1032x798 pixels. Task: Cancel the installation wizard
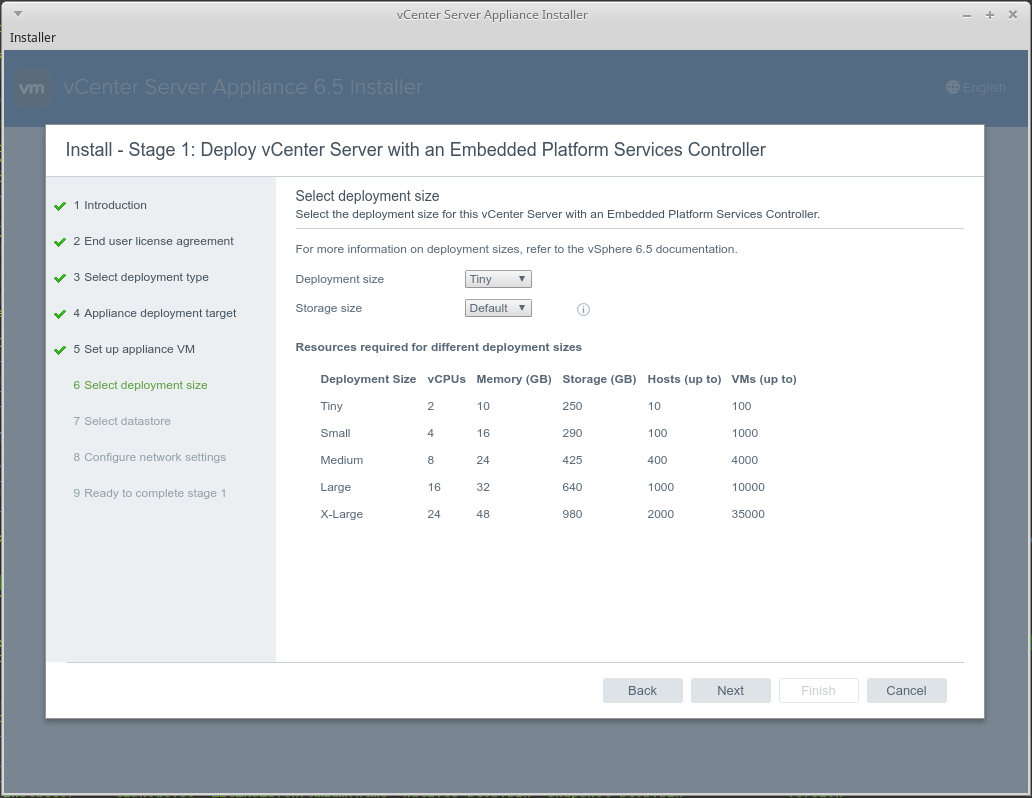pos(906,690)
